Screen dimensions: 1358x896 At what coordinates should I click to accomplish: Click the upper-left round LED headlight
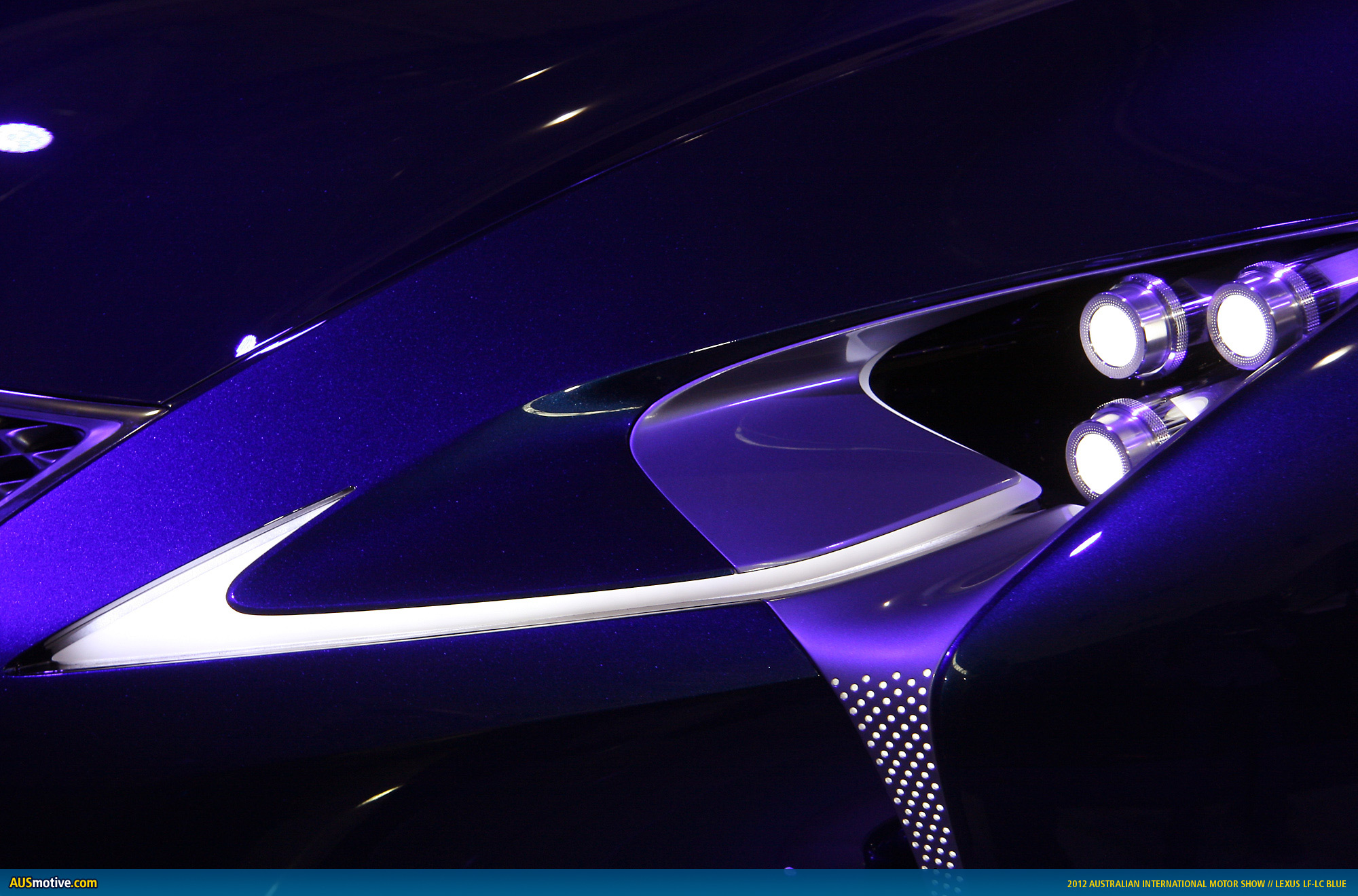pyautogui.click(x=1112, y=335)
